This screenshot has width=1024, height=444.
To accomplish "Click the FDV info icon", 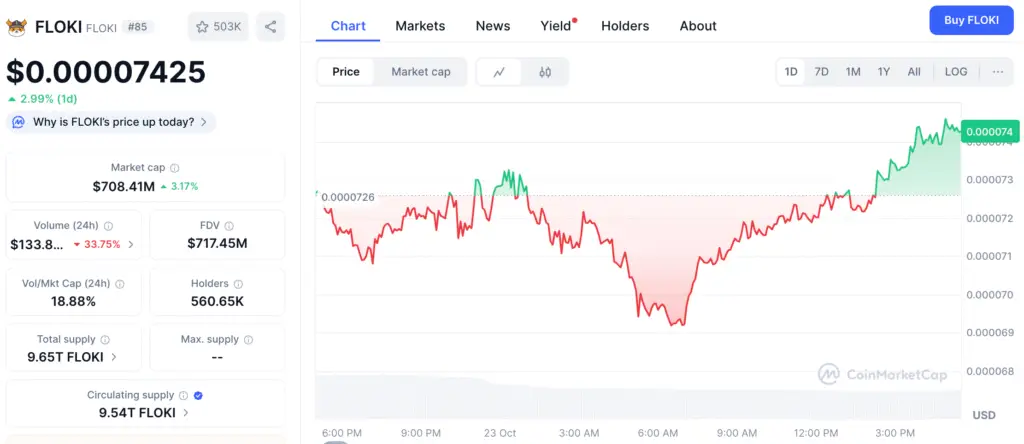I will click(230, 226).
